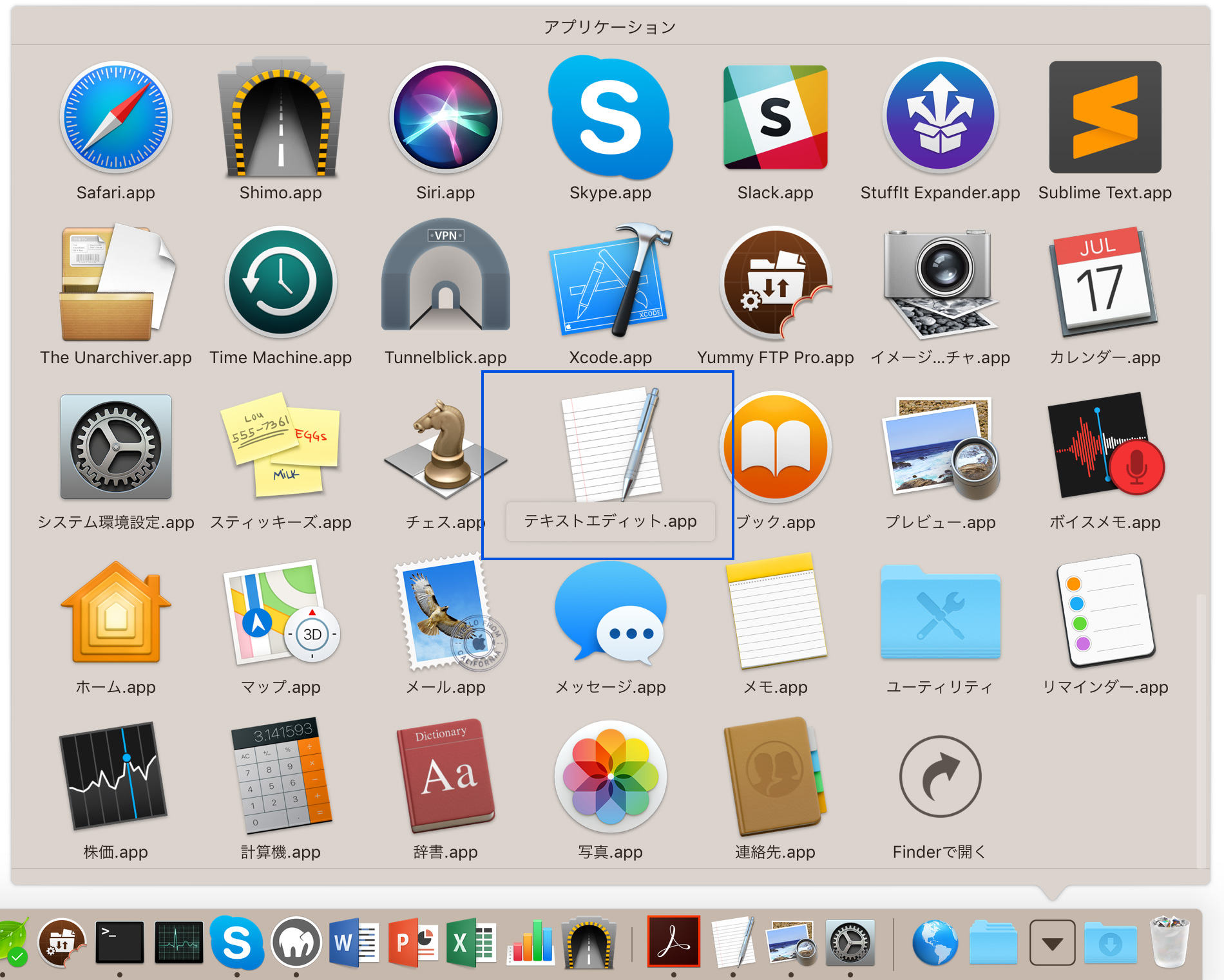
Task: Open System Preferences gear in the Dock
Action: tap(850, 943)
